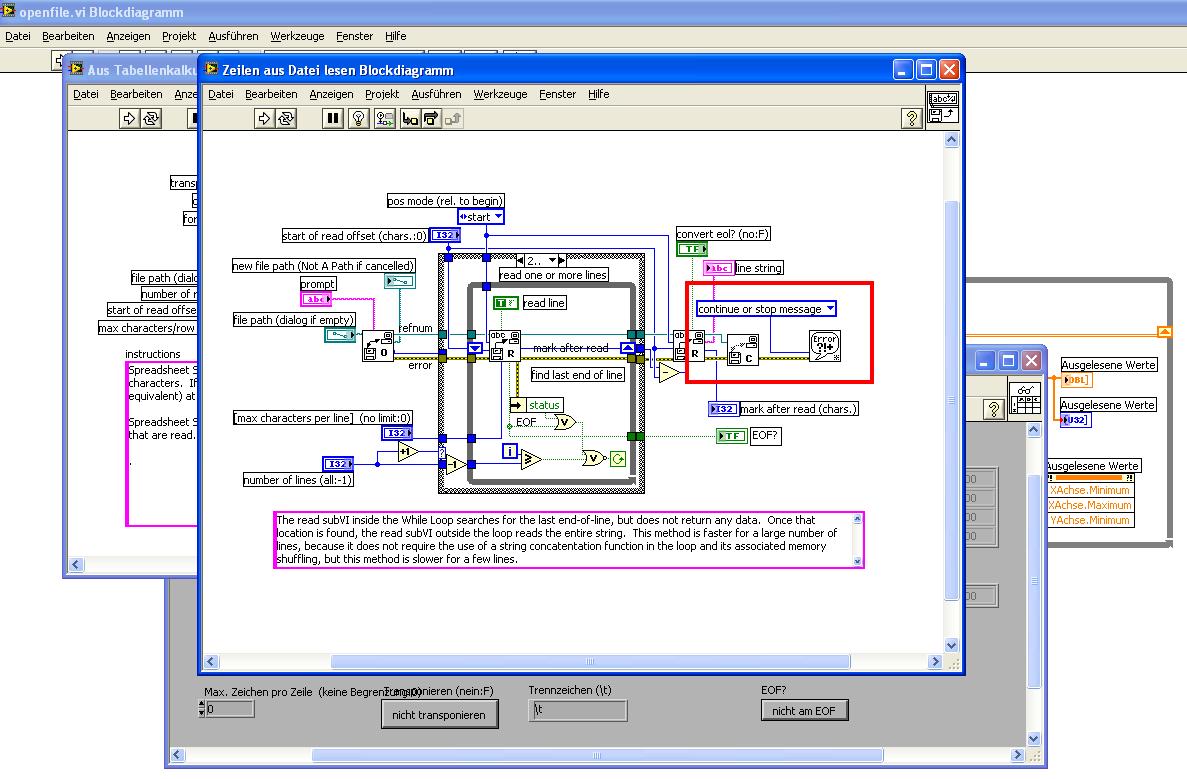This screenshot has height=779, width=1187.
Task: Open Anzeigen menu in Zeilen aus Datei lesen
Action: 331,94
